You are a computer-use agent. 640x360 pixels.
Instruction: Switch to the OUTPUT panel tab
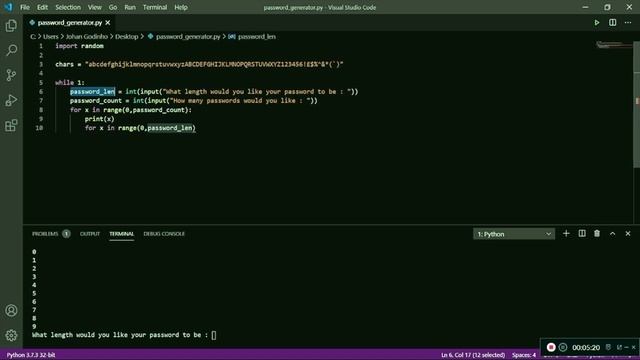point(90,234)
